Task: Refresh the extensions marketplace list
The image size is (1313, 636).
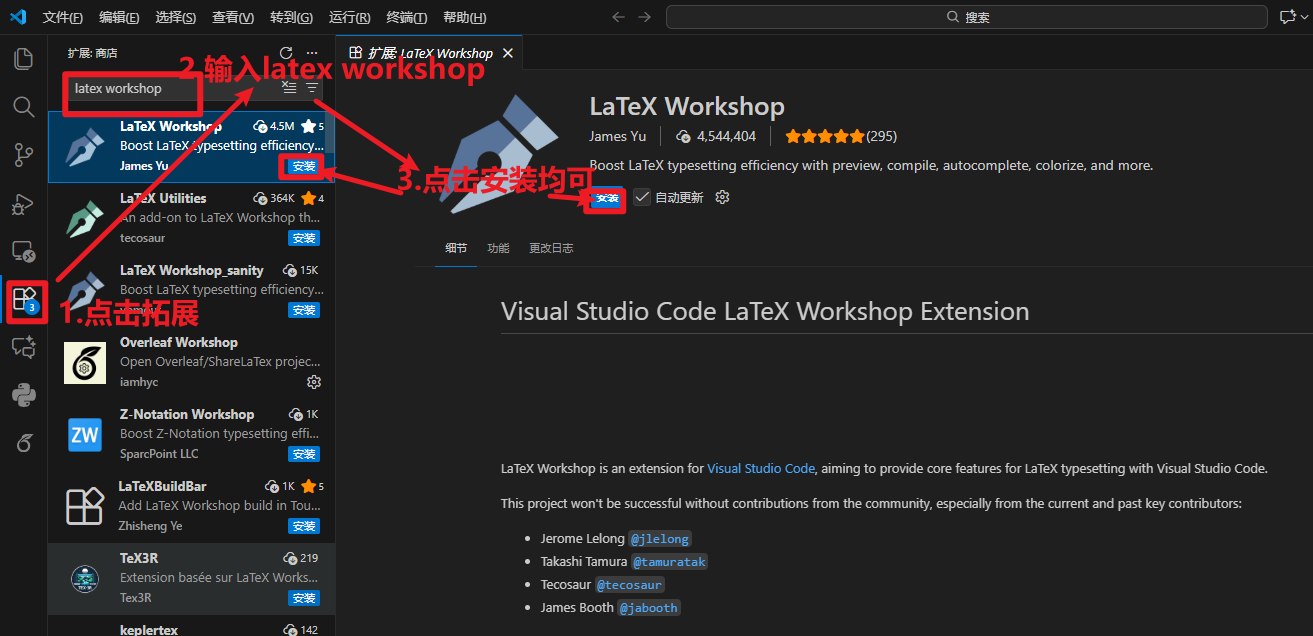Action: [x=286, y=53]
